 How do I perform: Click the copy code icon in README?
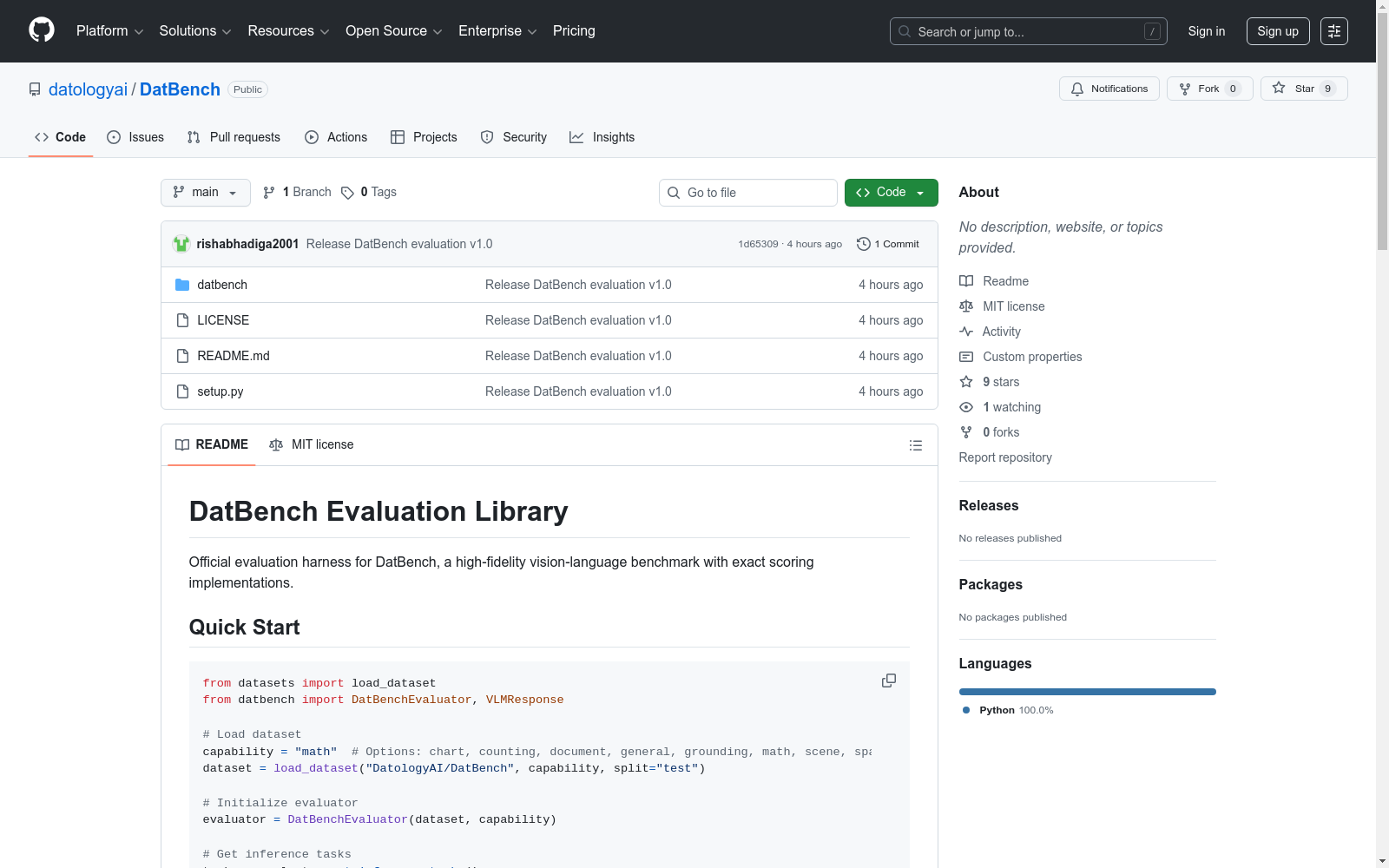click(889, 681)
